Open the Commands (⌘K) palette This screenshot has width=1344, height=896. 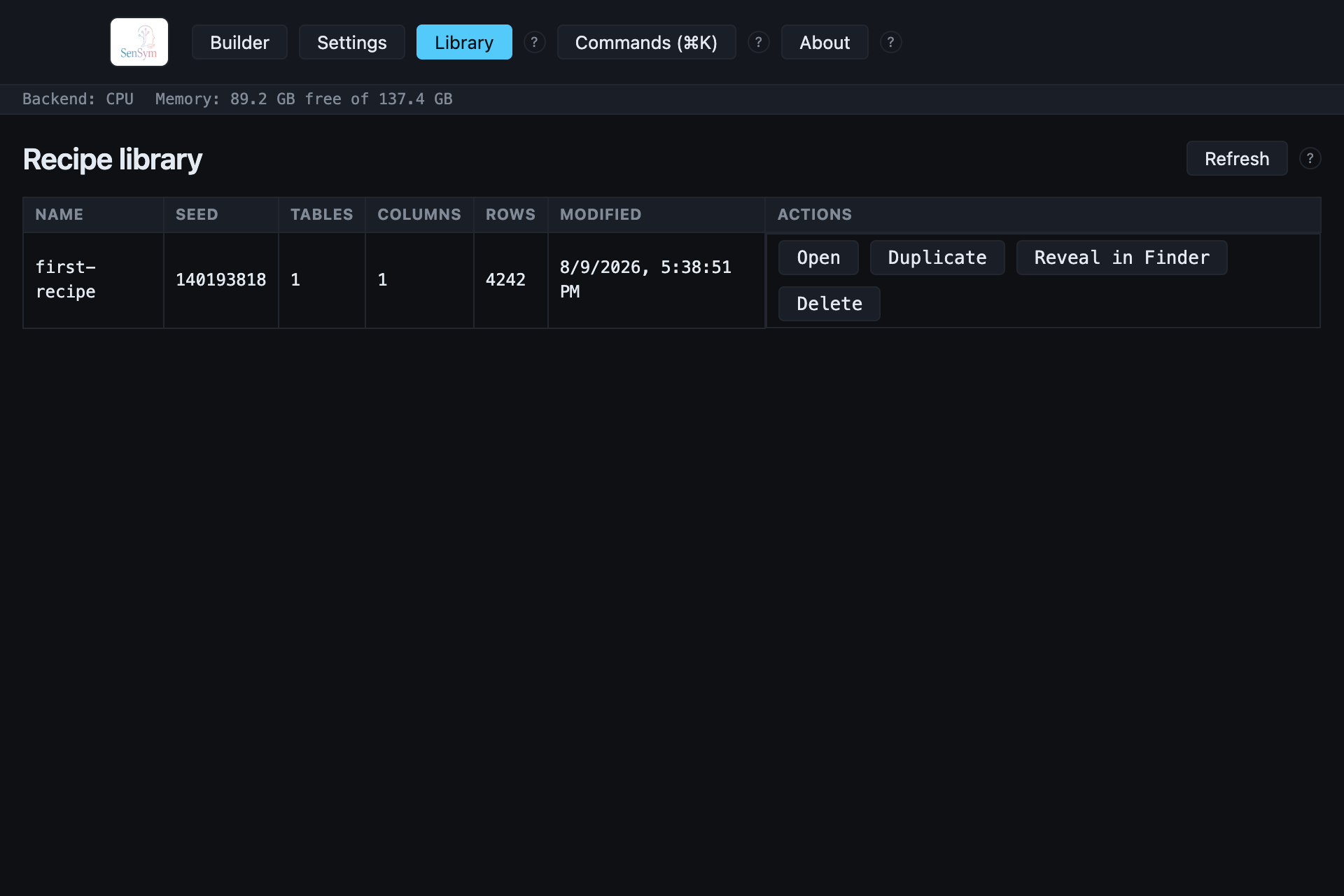point(646,42)
